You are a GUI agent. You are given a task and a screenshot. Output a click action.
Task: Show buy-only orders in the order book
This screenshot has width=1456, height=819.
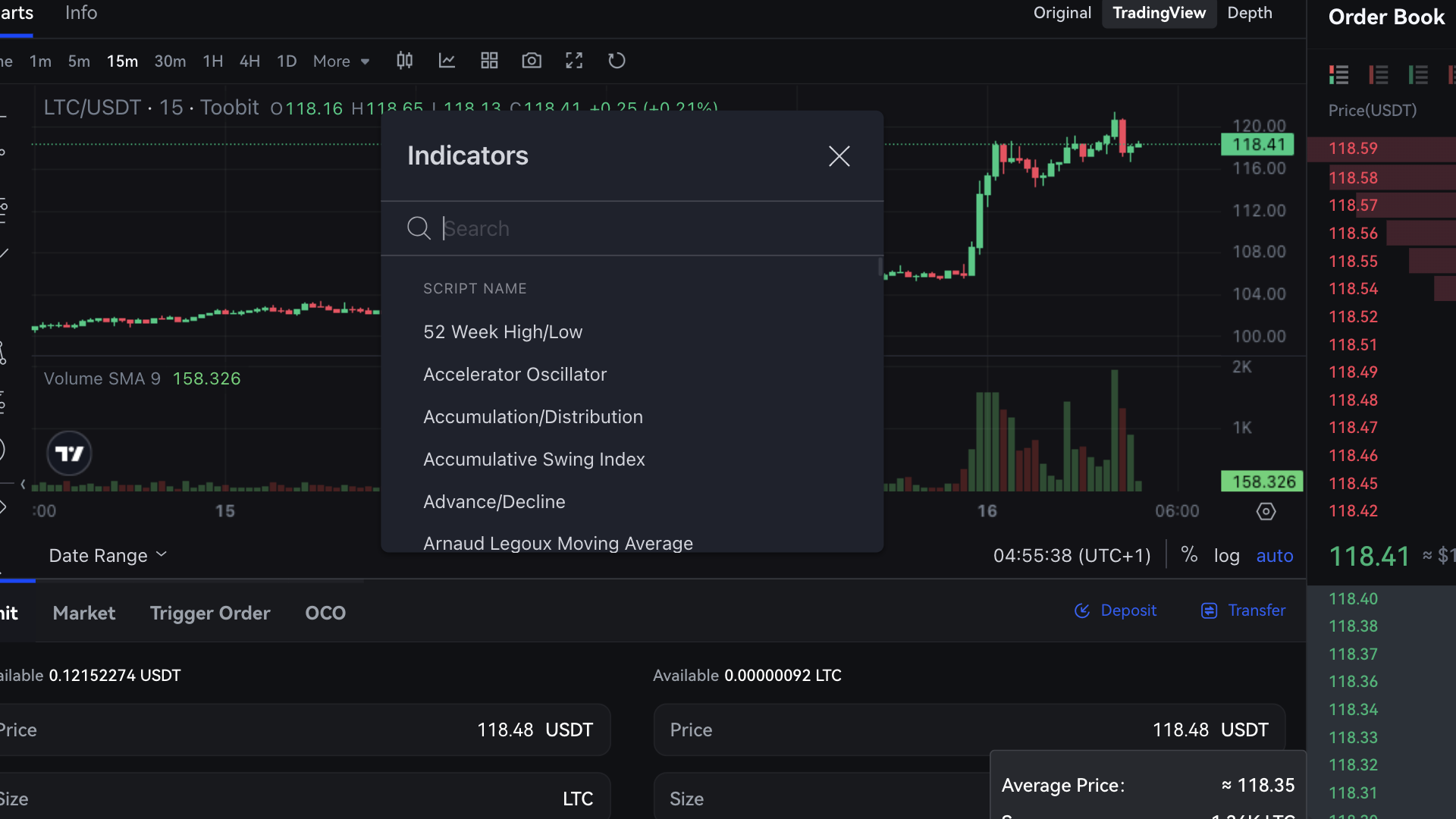point(1418,75)
